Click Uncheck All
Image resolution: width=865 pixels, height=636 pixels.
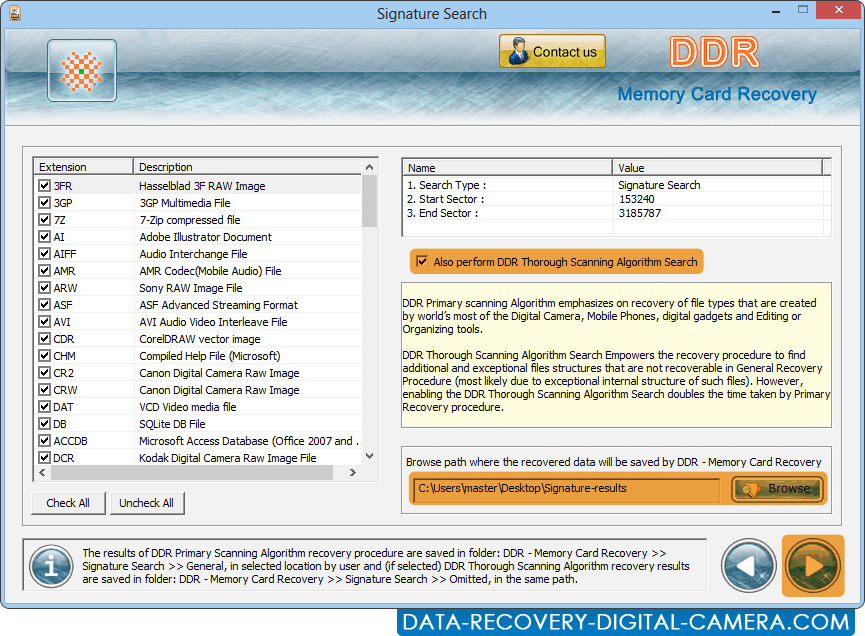tap(147, 503)
